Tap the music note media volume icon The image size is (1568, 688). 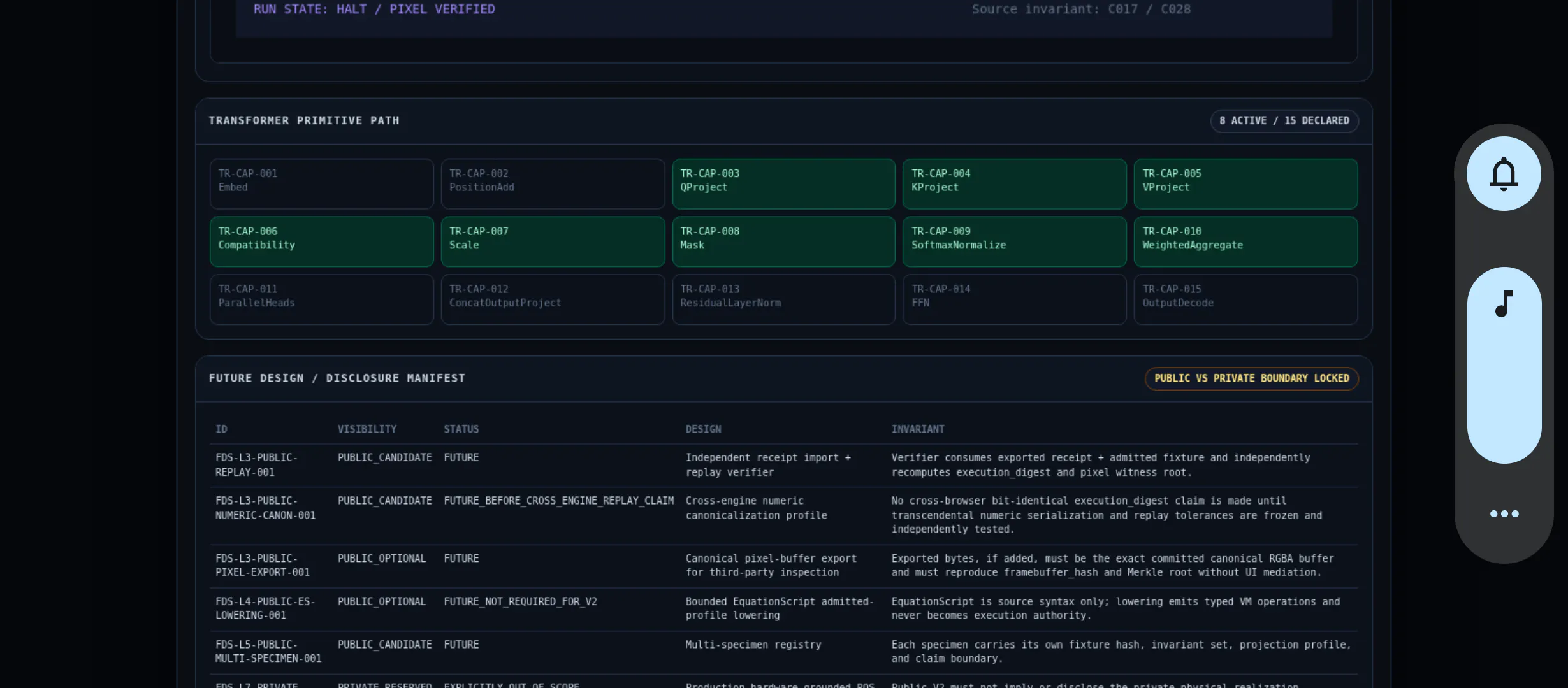[x=1504, y=304]
